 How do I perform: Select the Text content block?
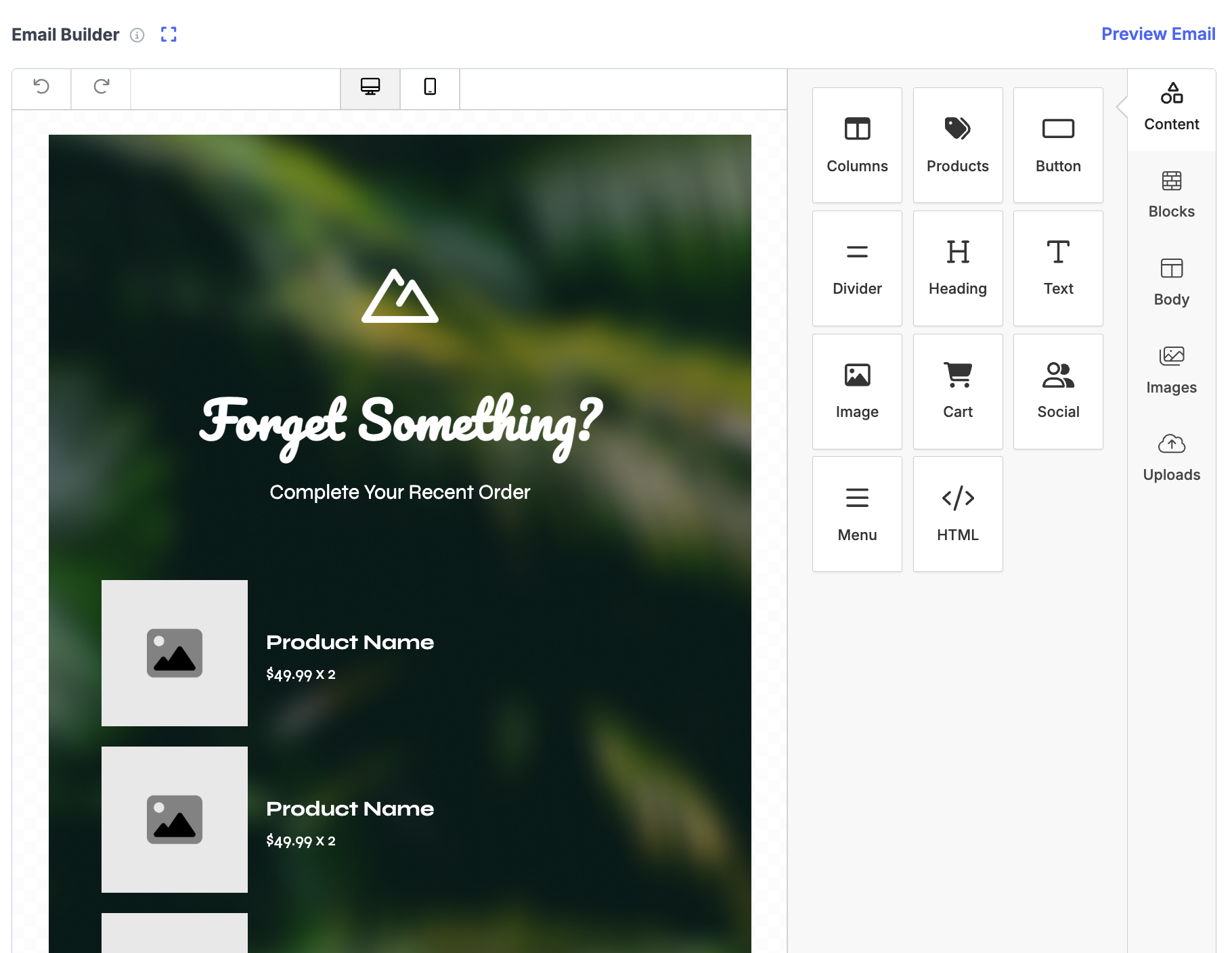tap(1058, 268)
